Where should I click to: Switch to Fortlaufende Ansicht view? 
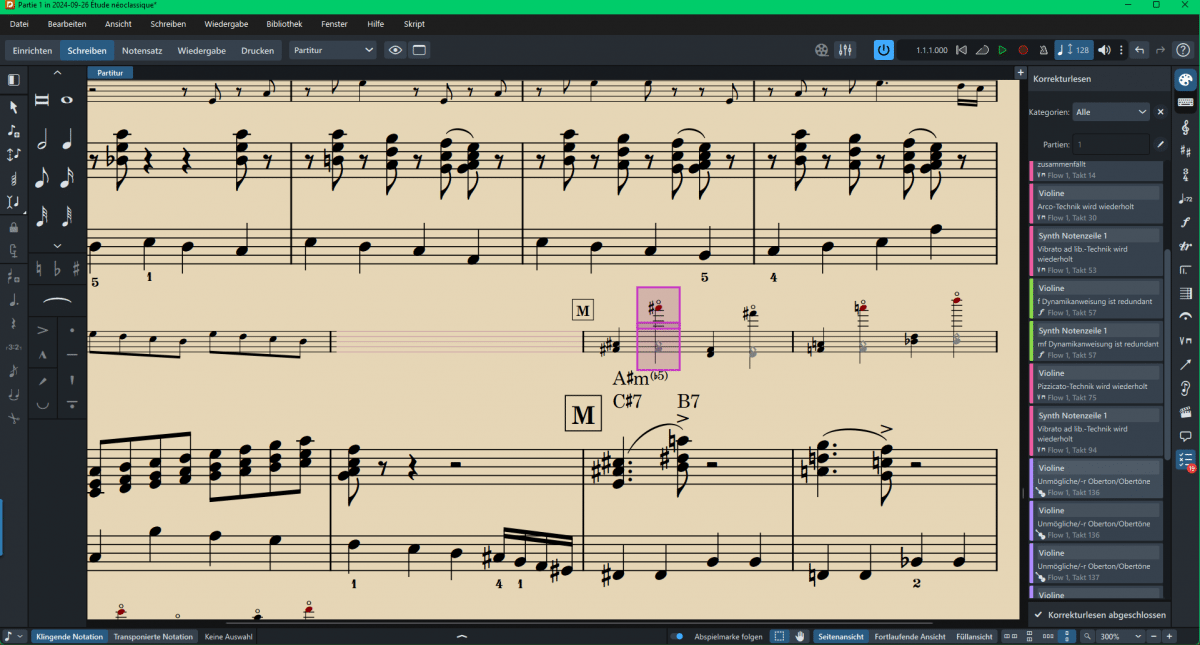[909, 636]
